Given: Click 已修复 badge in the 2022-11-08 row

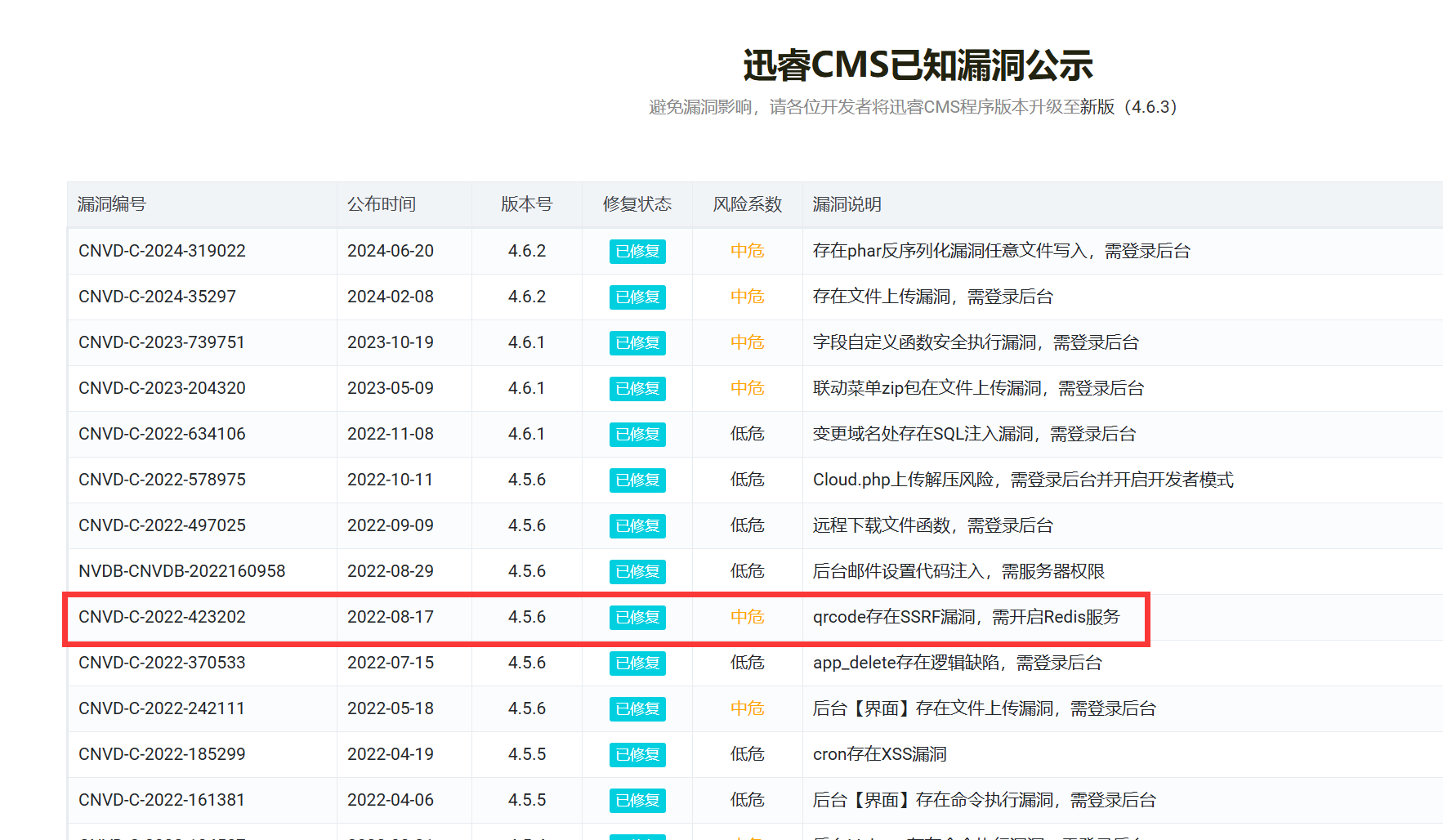Looking at the screenshot, I should coord(637,435).
